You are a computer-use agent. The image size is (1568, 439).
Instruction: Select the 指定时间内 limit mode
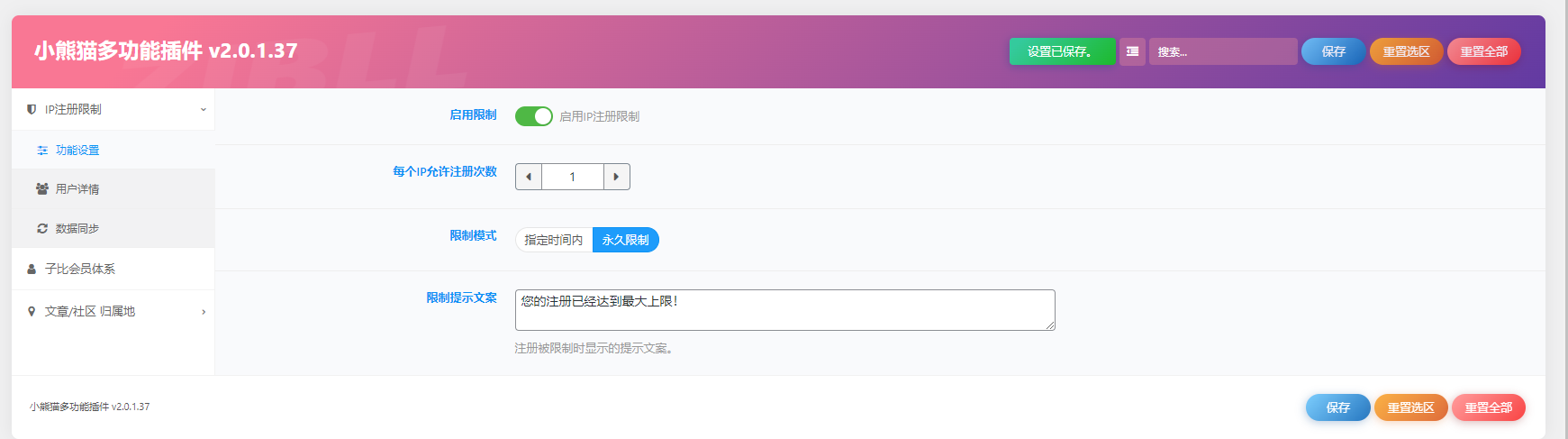[553, 240]
